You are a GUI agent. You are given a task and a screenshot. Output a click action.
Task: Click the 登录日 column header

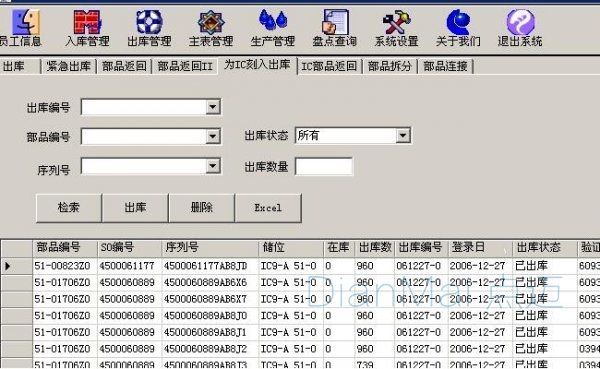coord(480,248)
